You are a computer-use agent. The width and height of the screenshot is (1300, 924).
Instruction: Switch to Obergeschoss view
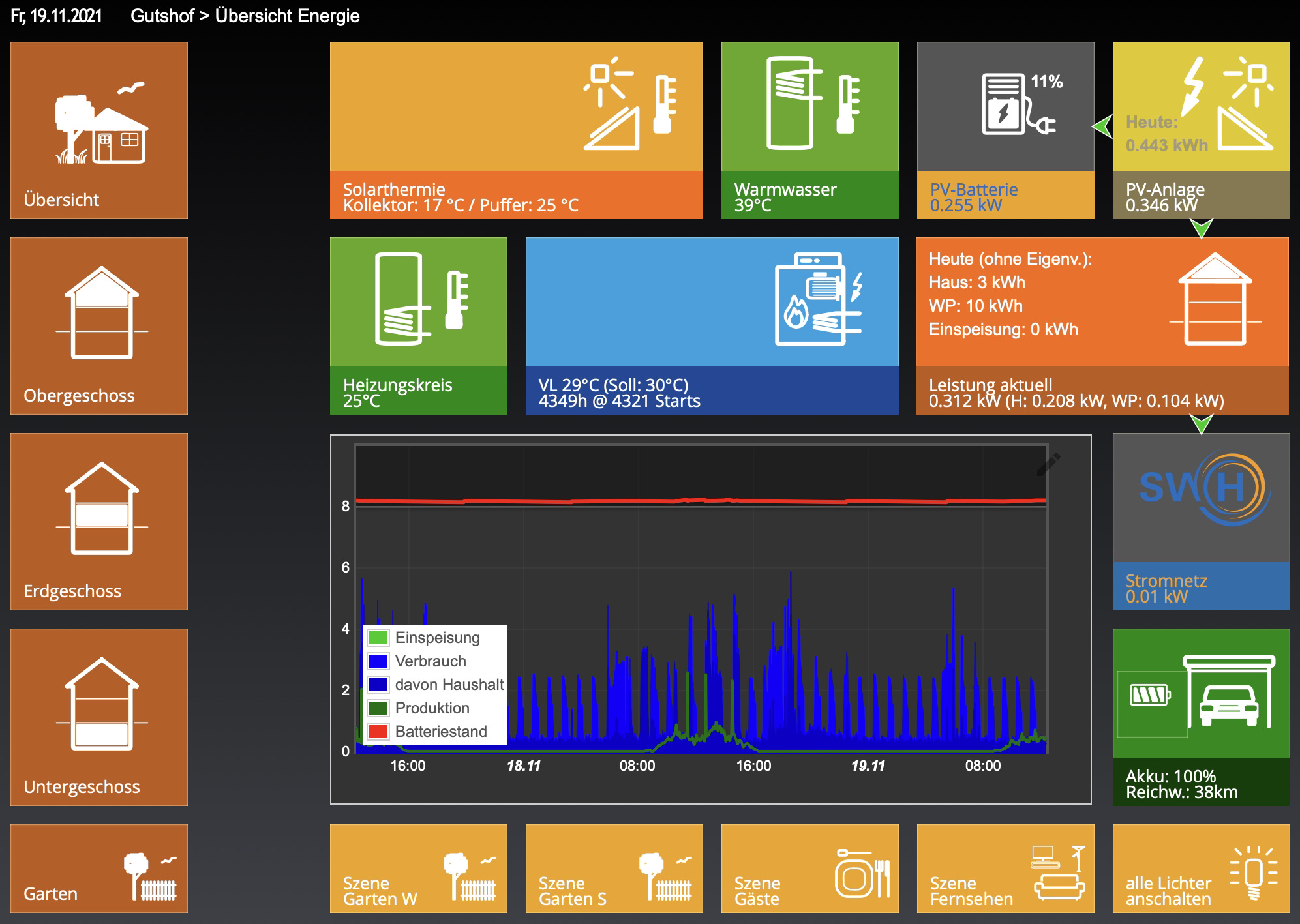coord(99,325)
